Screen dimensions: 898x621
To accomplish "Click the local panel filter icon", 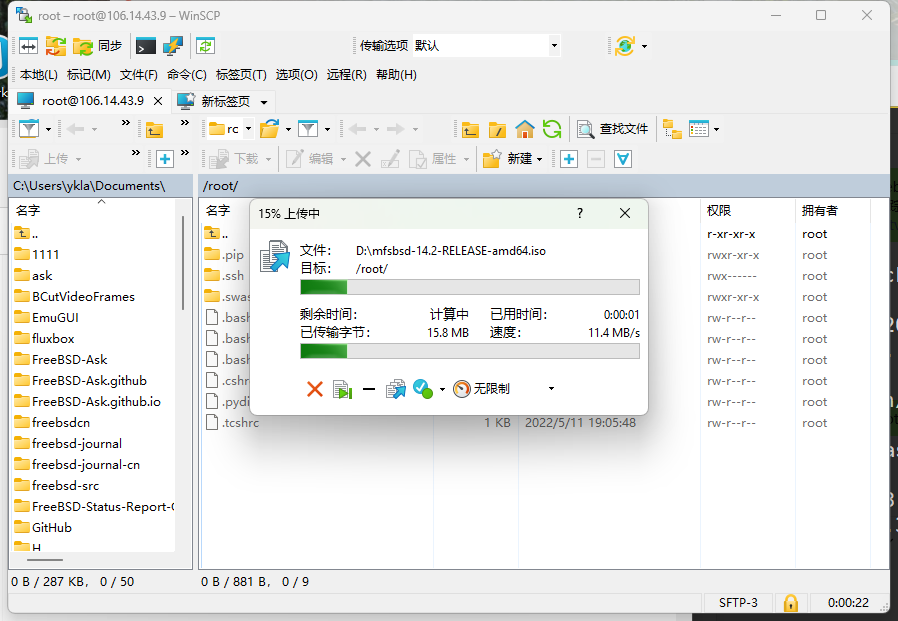I will point(29,129).
